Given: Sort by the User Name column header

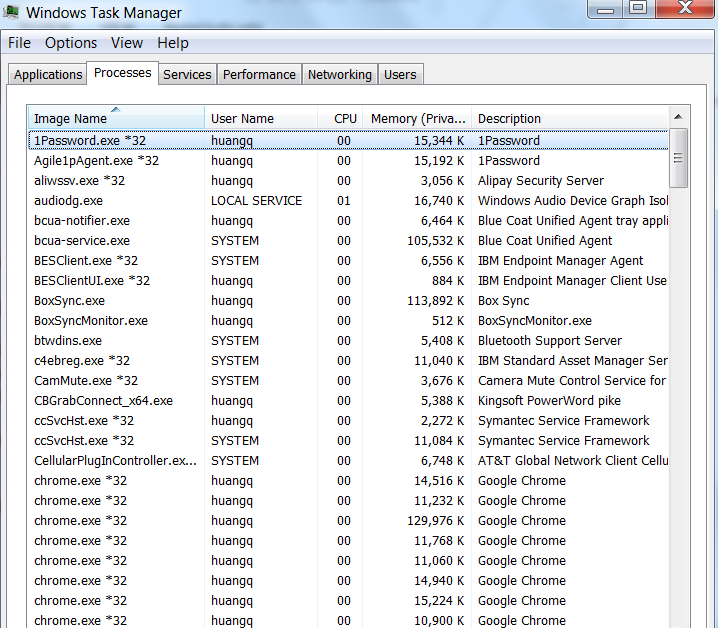Looking at the screenshot, I should (x=261, y=118).
